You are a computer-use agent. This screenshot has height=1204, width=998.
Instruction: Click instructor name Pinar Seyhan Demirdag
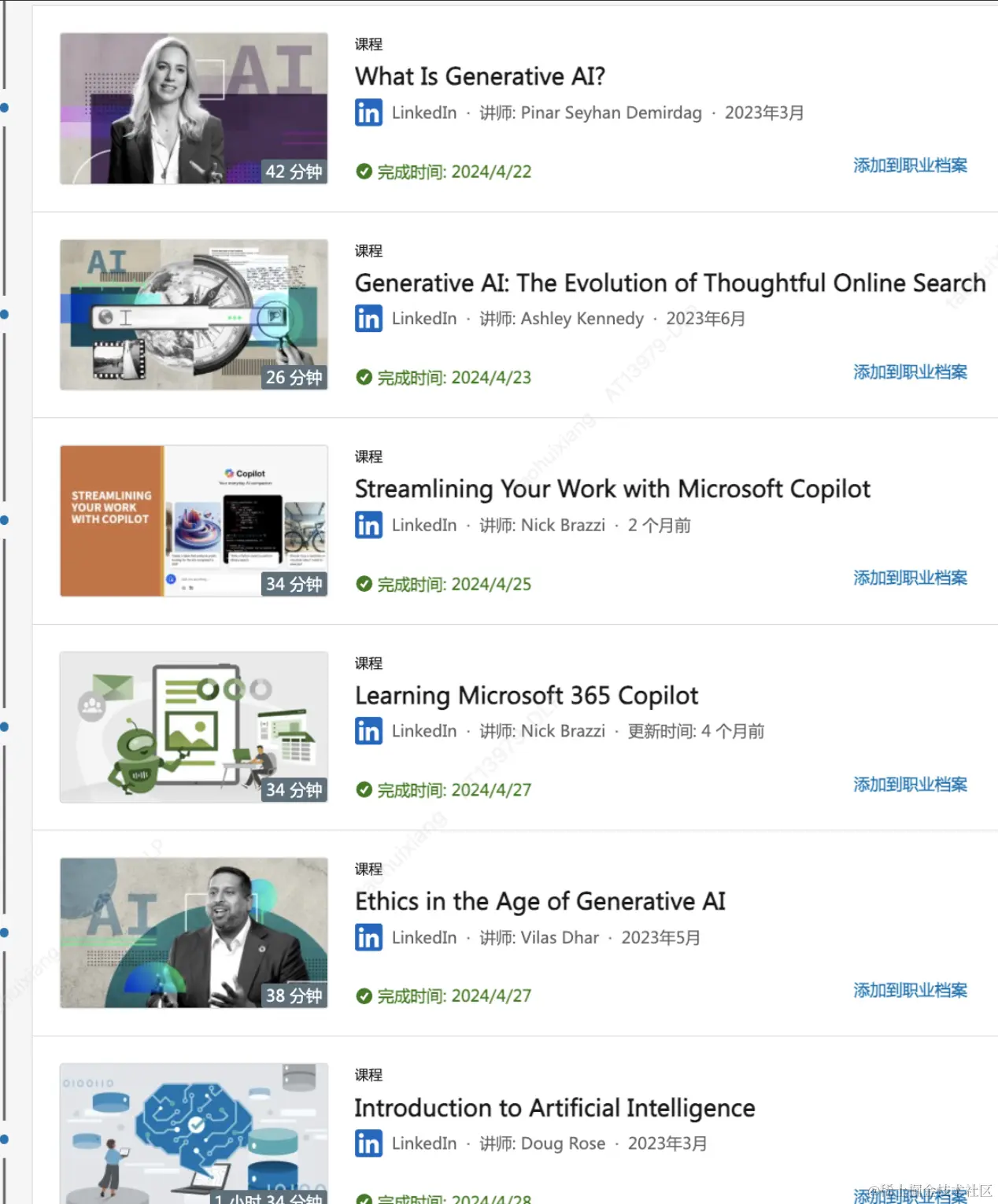click(611, 113)
